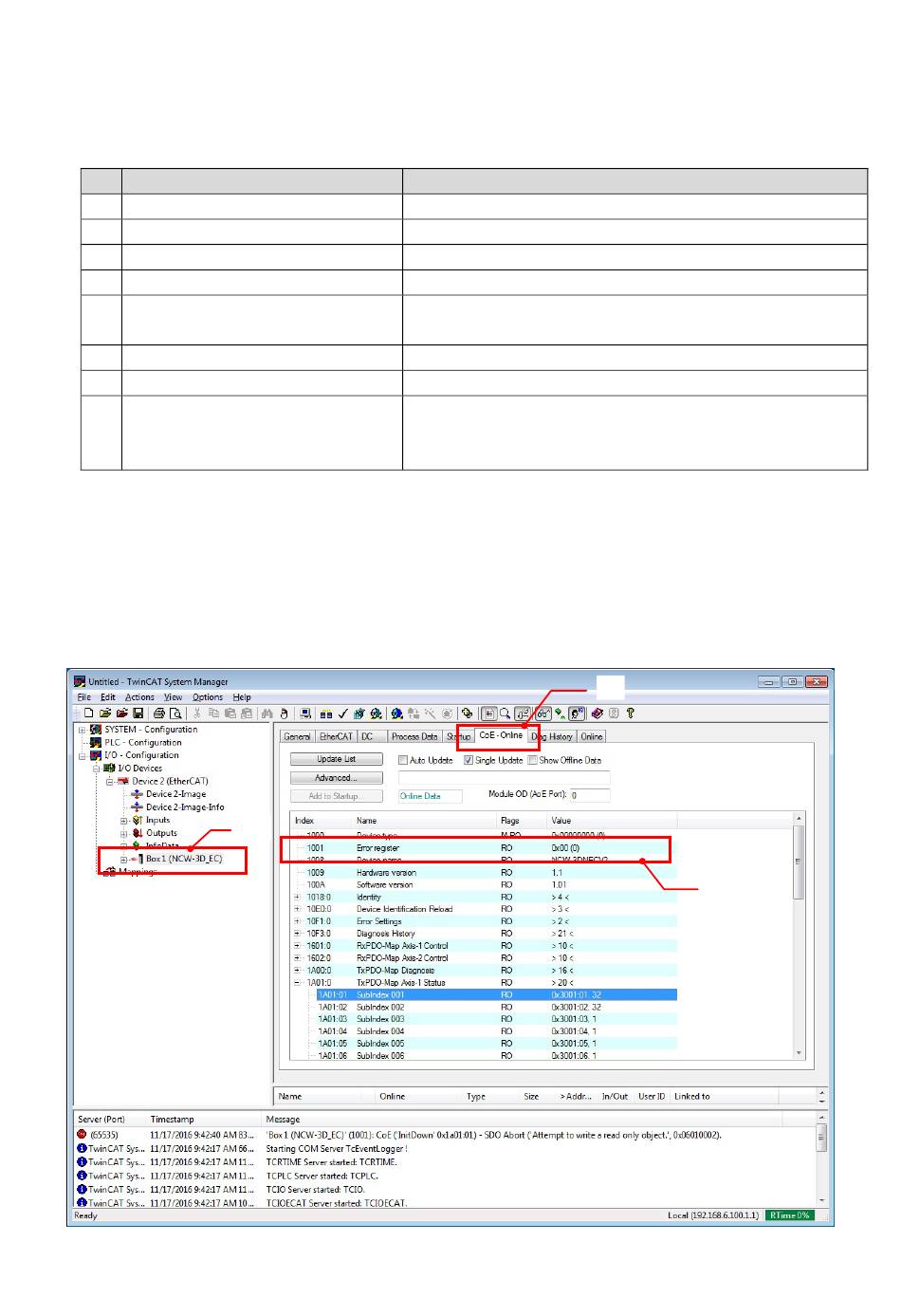Viewport: 901px width, 1316px height.
Task: Click the Print toolbar icon
Action: 159,714
